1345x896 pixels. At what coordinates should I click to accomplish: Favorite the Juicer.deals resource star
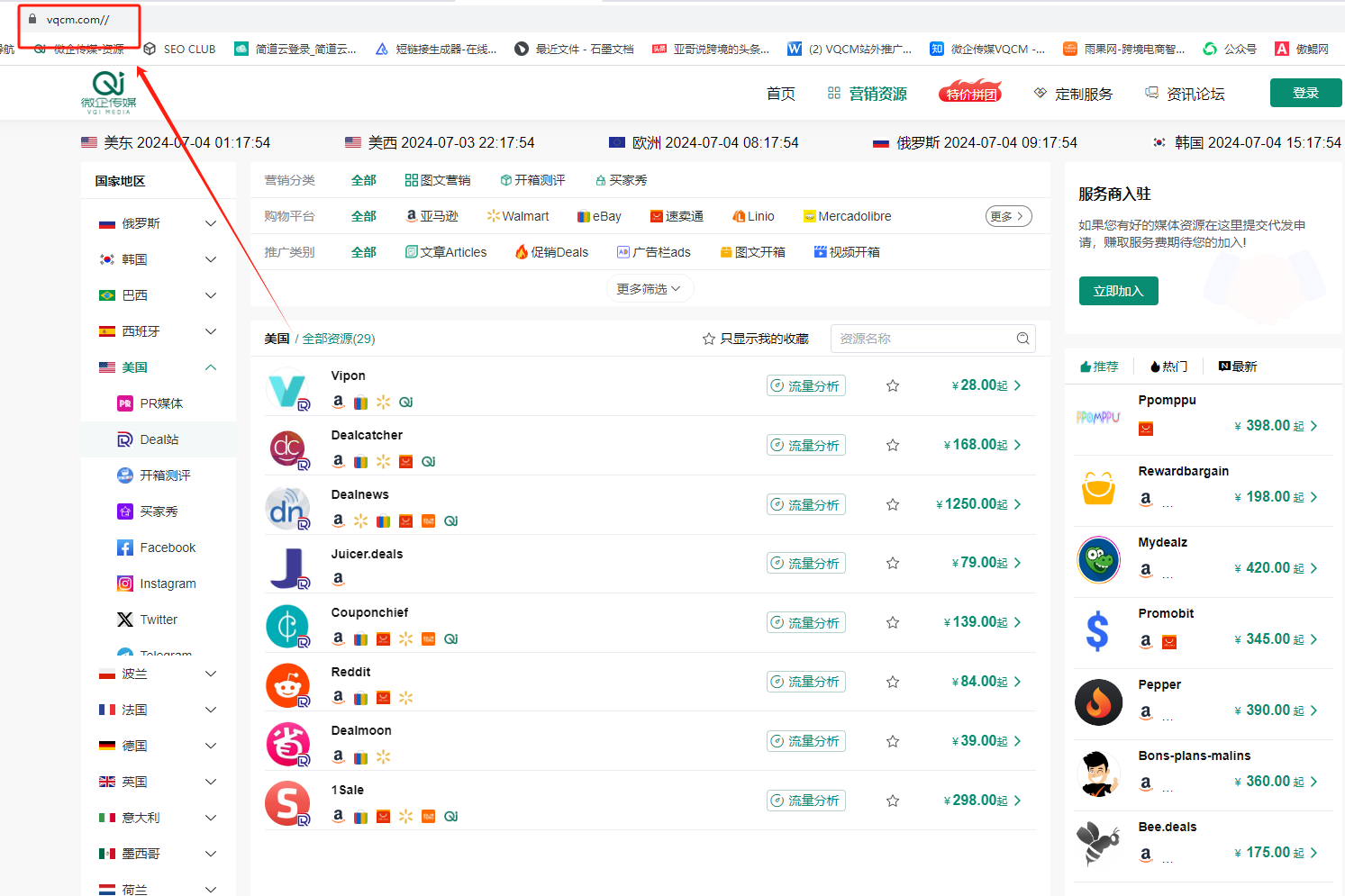pyautogui.click(x=893, y=563)
